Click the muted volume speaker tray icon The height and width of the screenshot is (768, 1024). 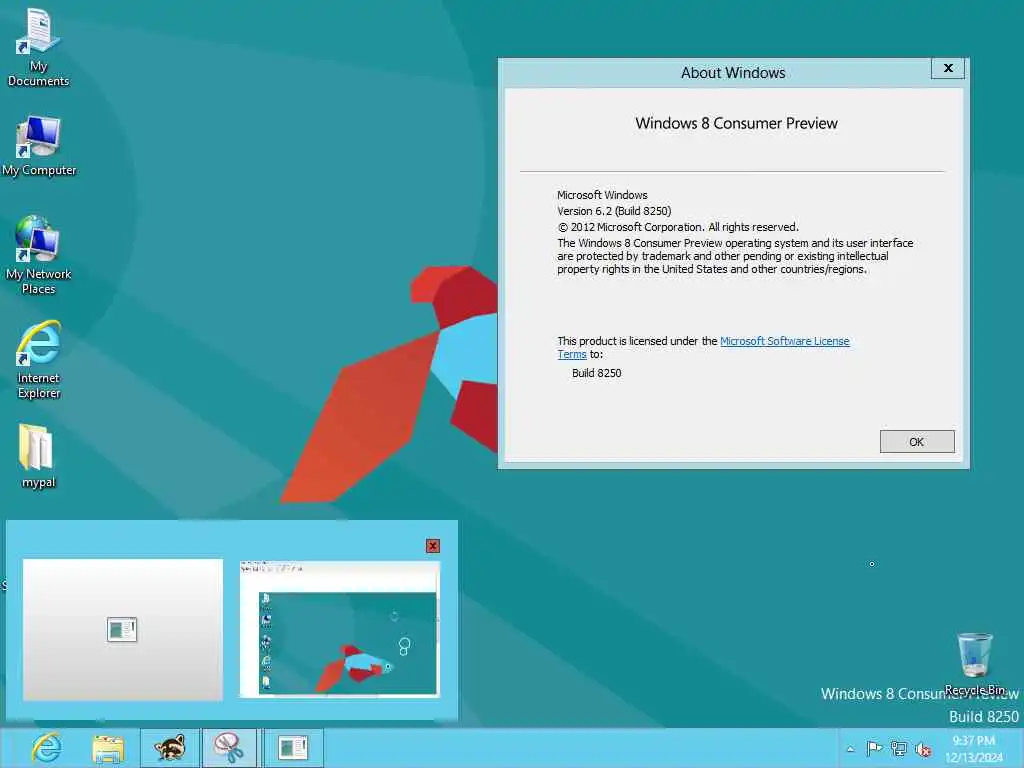923,750
